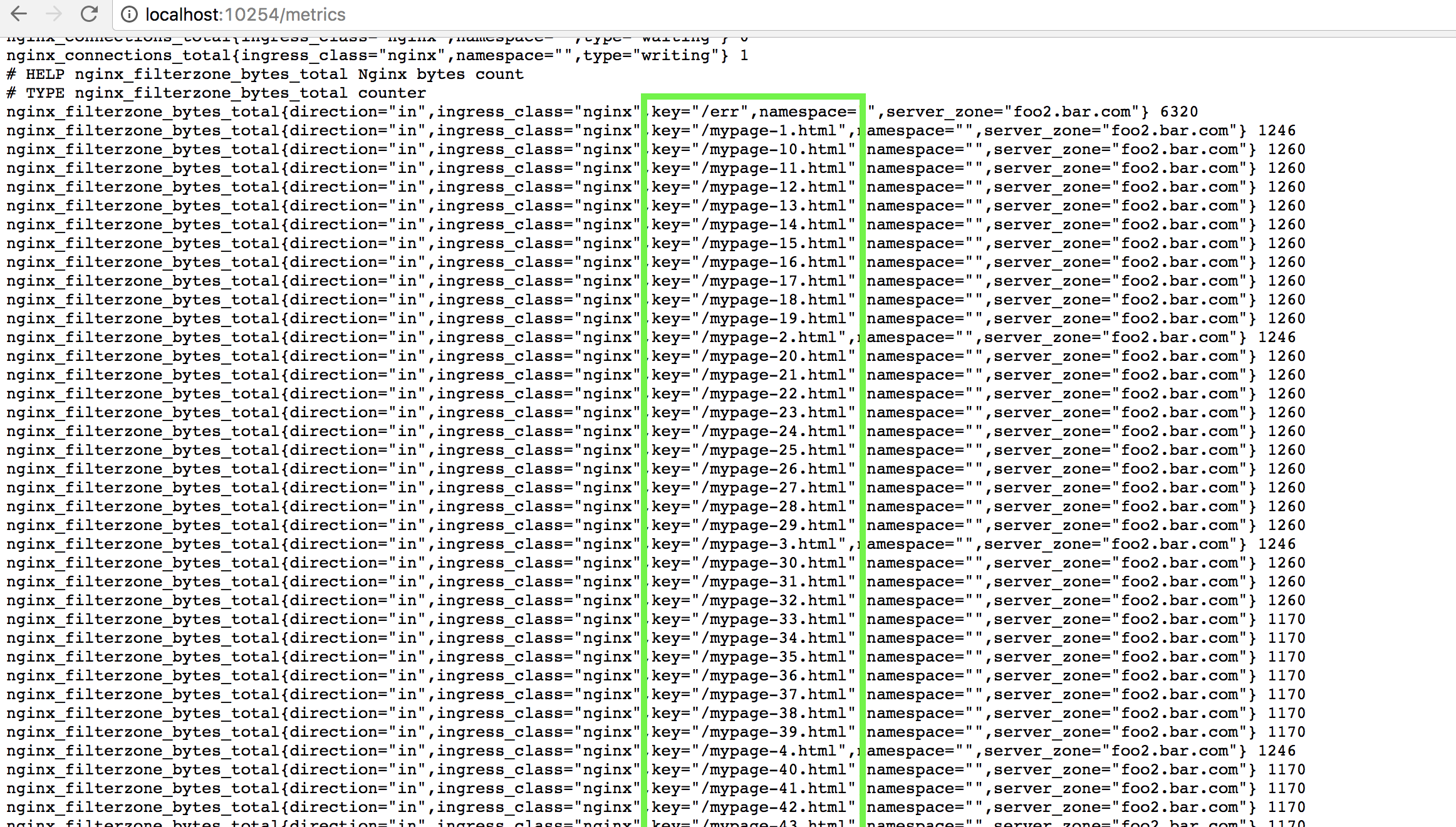Click inside the browser address bar
This screenshot has width=1456, height=827.
coord(501,14)
